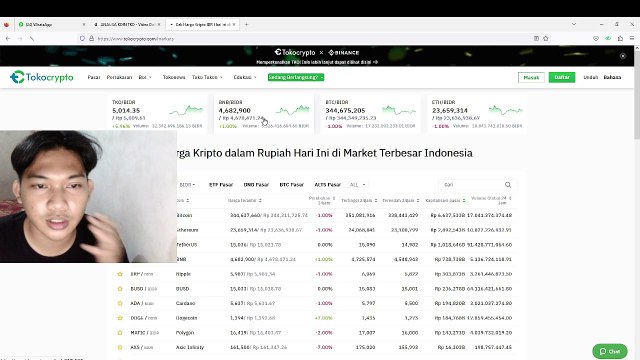Click the green Daftar button
The height and width of the screenshot is (360, 640).
tap(562, 77)
